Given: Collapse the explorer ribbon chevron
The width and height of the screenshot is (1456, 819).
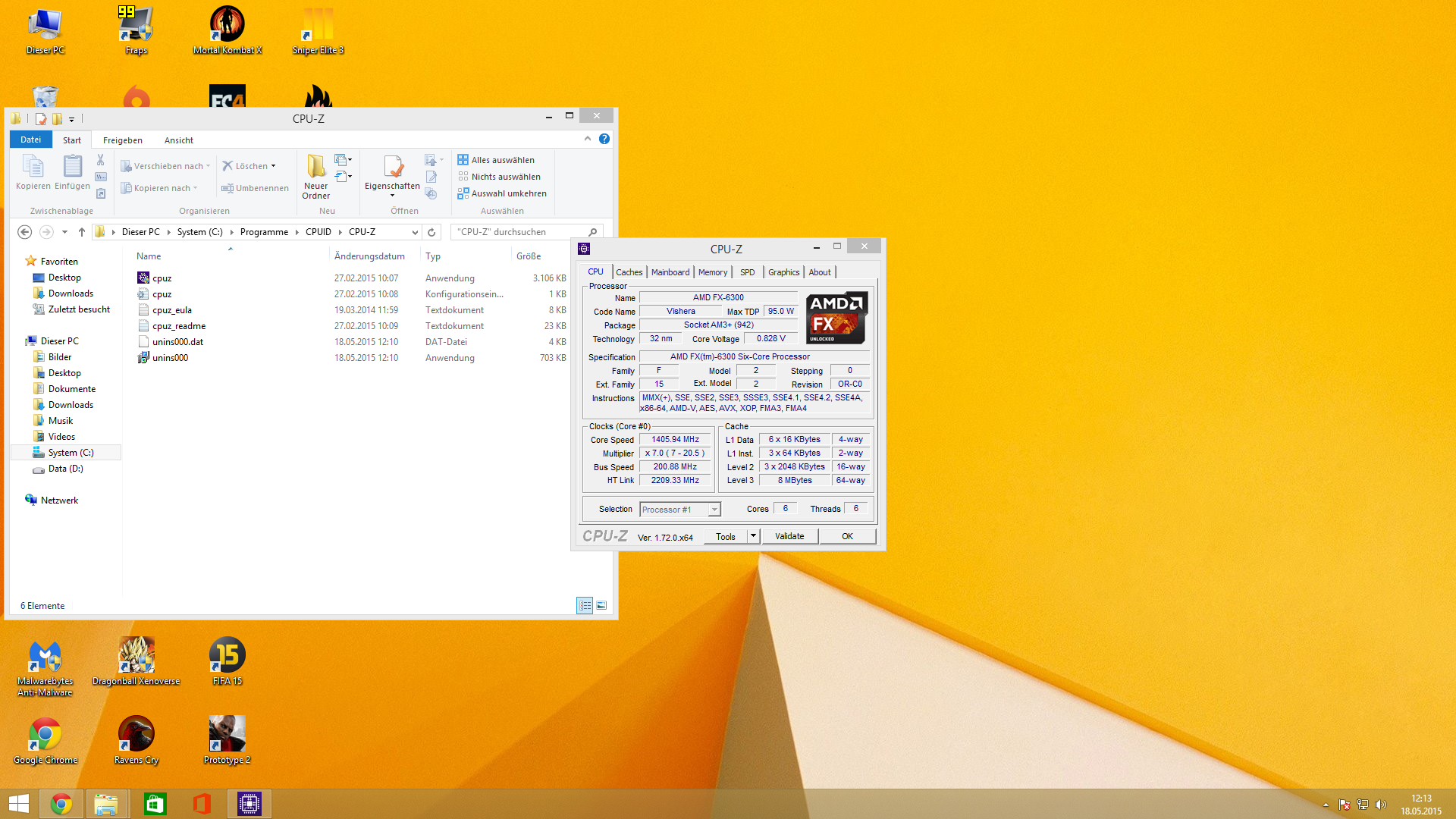Looking at the screenshot, I should (x=588, y=139).
